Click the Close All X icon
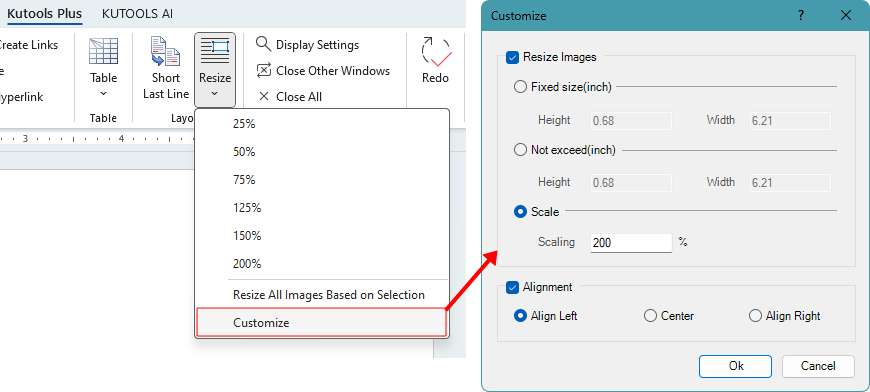 coord(264,96)
